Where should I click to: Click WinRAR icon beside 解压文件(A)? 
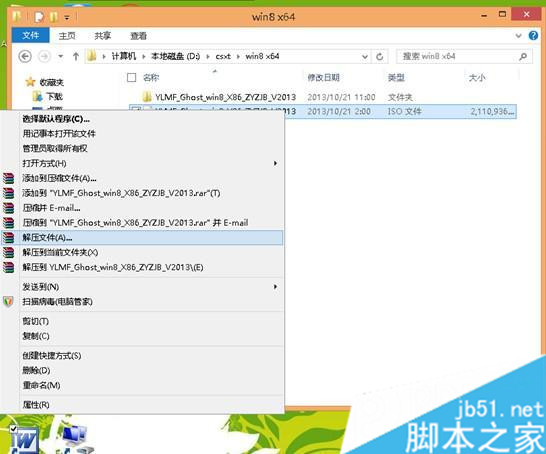point(8,237)
